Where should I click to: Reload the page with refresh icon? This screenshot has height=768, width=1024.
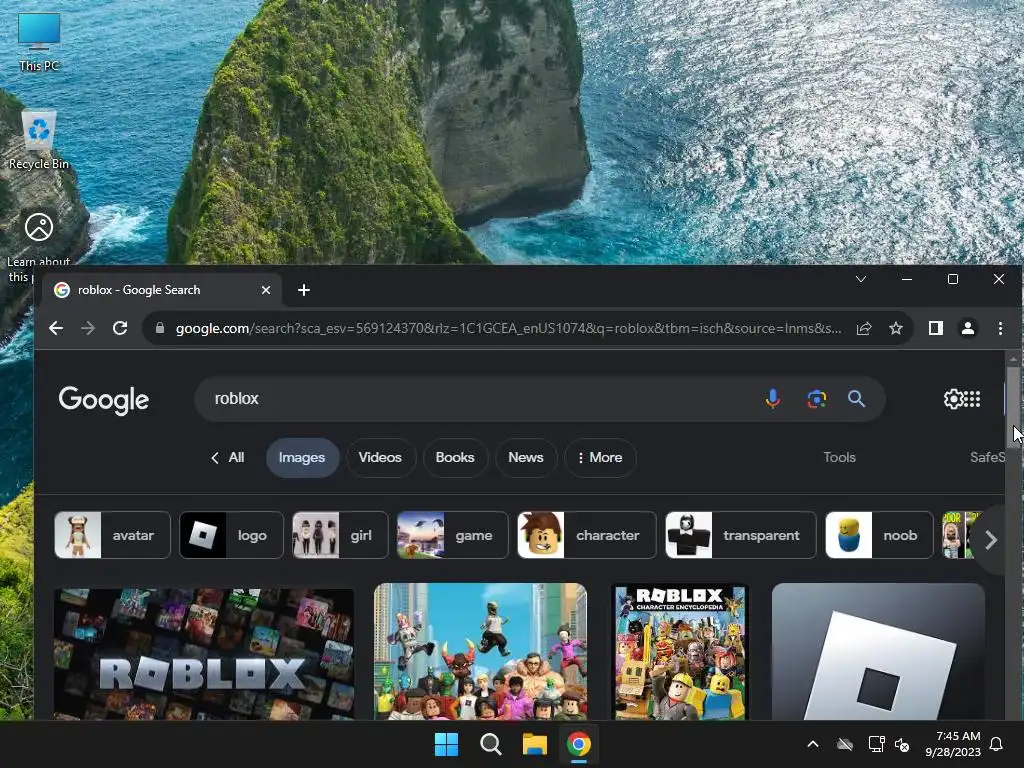tap(120, 328)
